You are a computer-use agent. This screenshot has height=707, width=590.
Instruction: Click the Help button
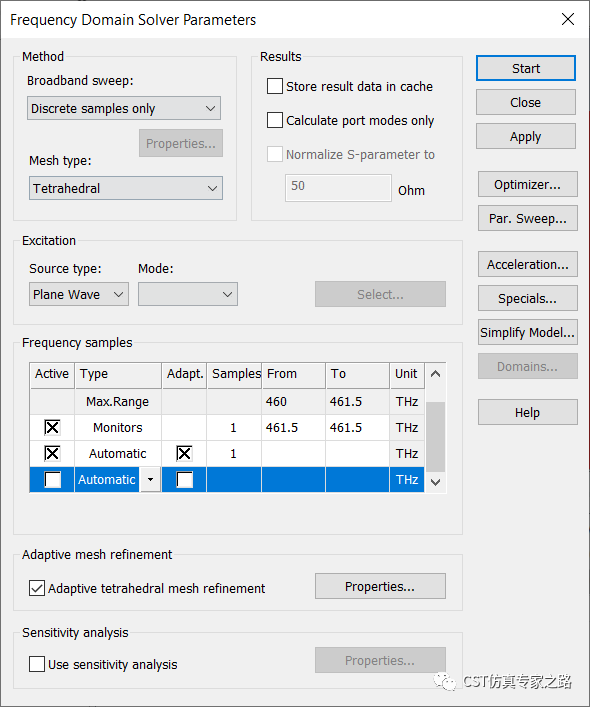pyautogui.click(x=527, y=412)
